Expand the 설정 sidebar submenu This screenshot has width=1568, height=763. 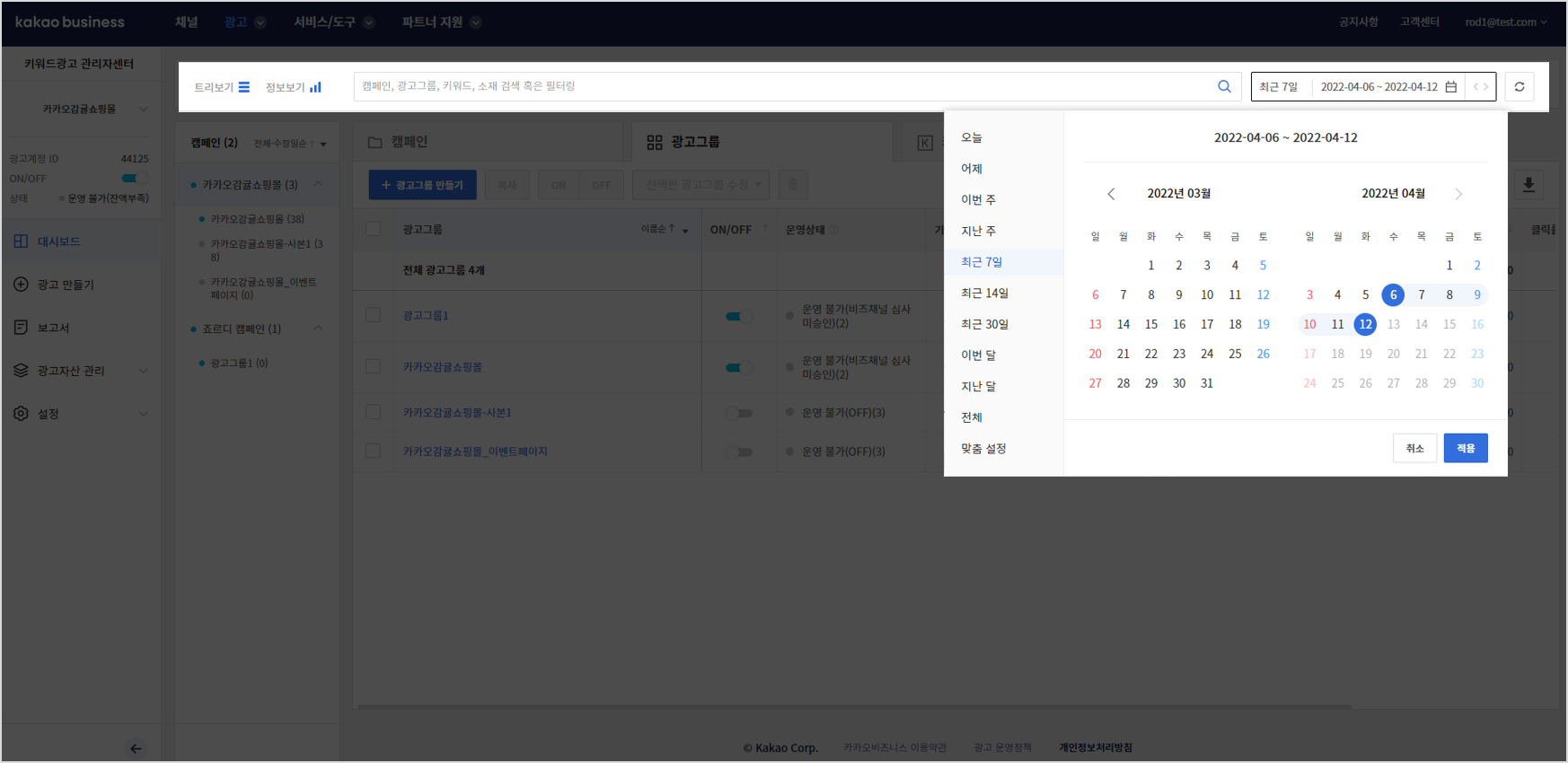[144, 414]
